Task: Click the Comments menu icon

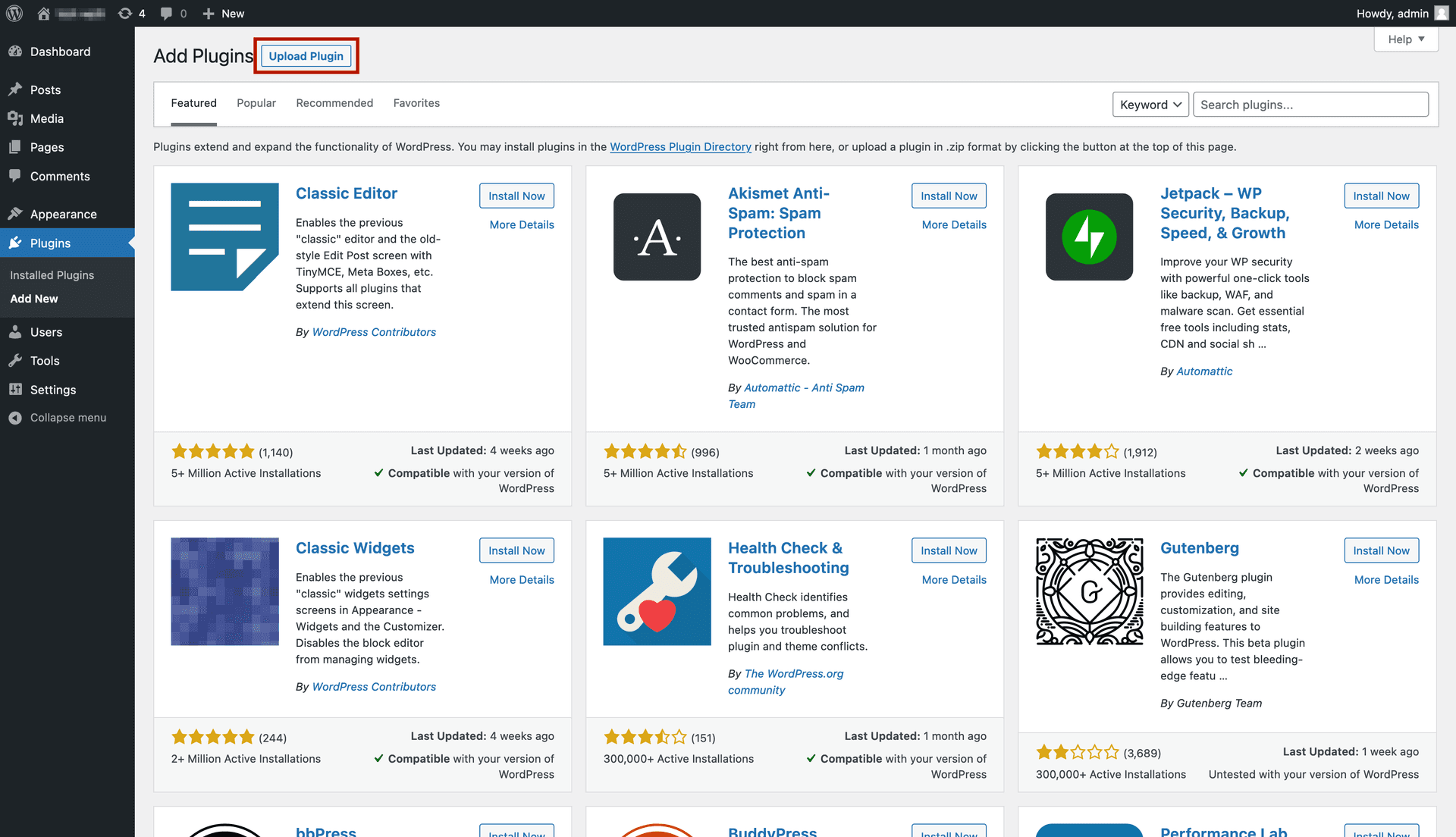Action: pyautogui.click(x=17, y=175)
